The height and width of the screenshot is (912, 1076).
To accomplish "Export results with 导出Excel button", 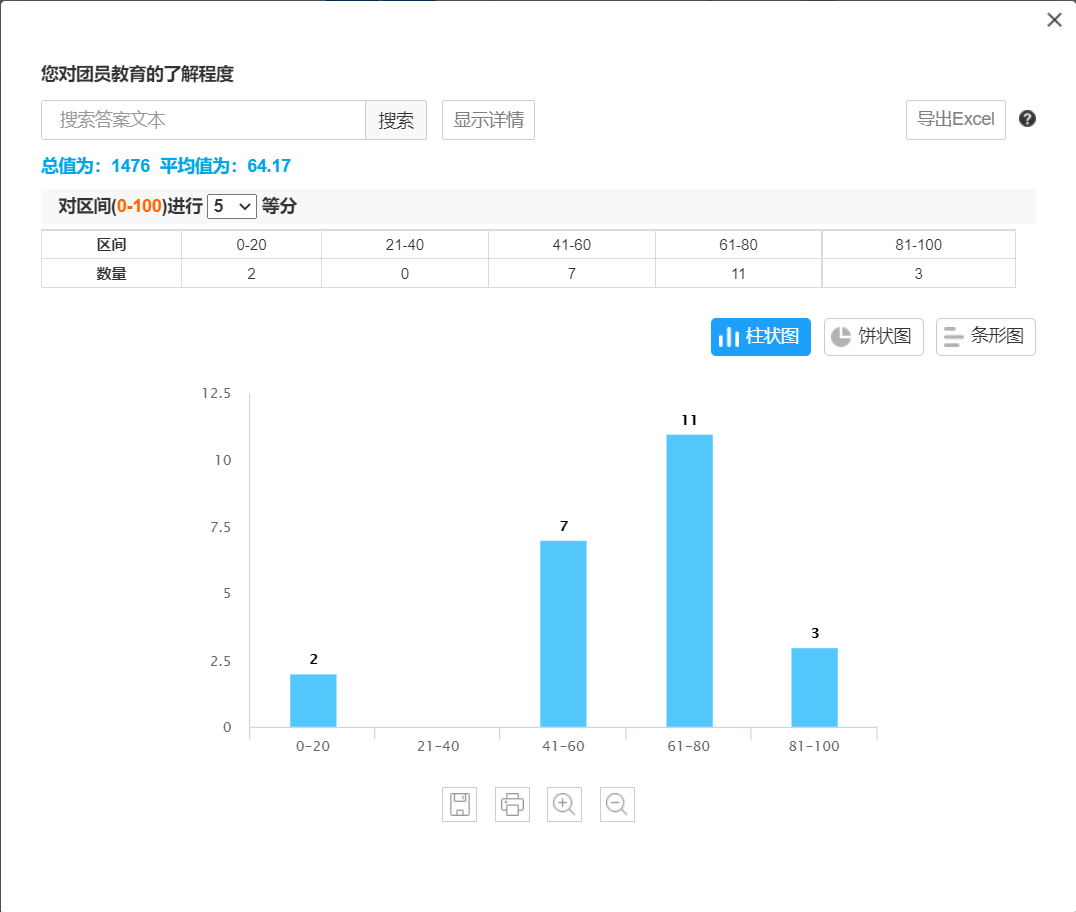I will [x=955, y=120].
